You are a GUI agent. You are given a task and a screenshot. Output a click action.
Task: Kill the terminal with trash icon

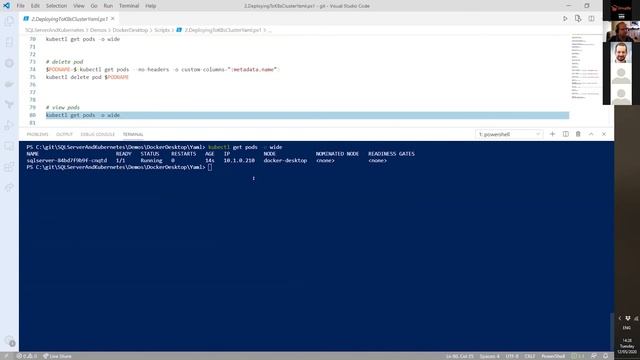tap(578, 134)
